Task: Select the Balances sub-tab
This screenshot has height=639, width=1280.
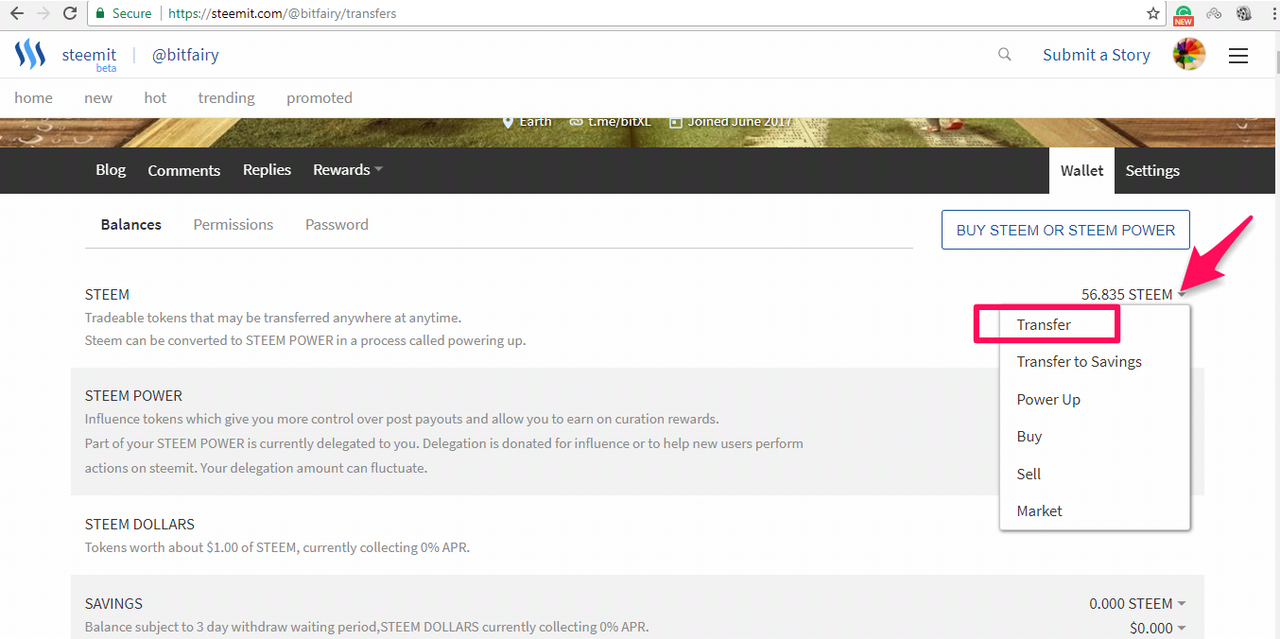Action: [x=131, y=225]
